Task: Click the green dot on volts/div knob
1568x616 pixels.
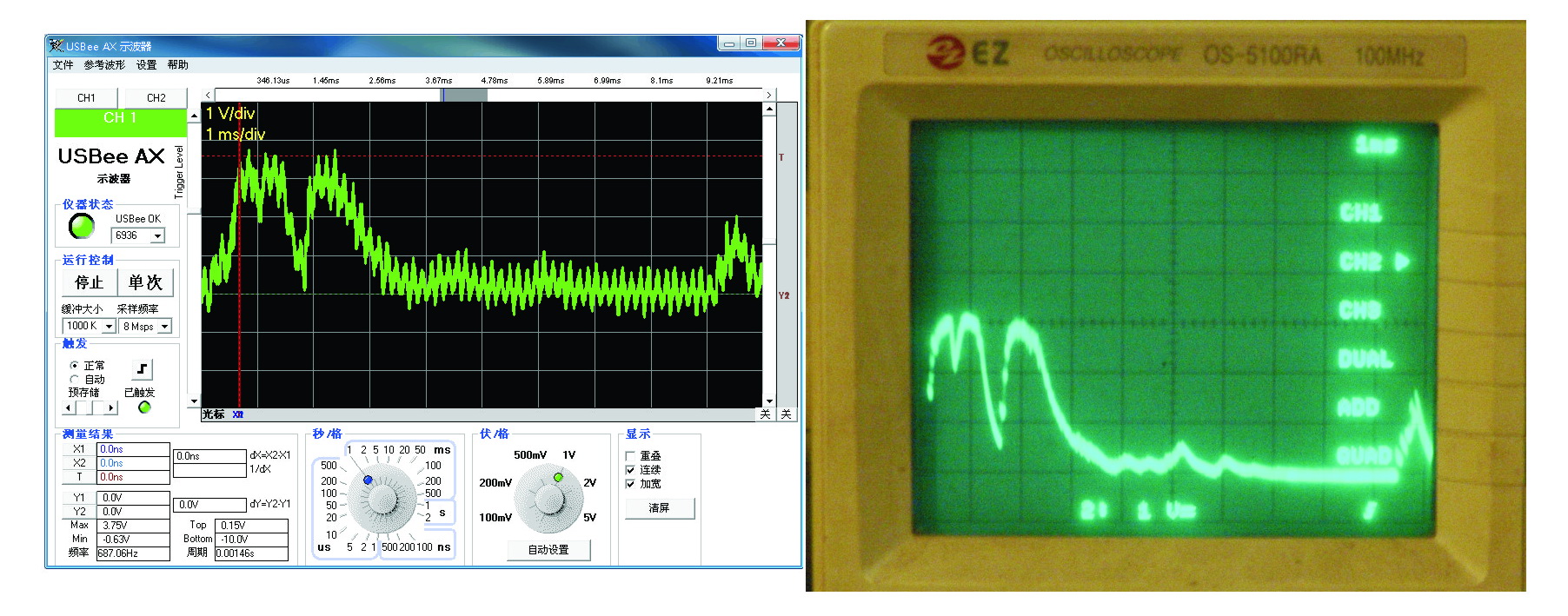Action: tap(558, 477)
